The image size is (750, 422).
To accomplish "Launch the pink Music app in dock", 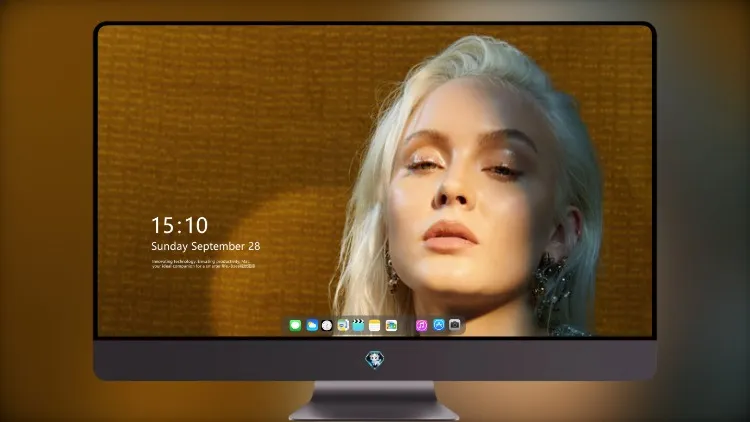I will [421, 325].
